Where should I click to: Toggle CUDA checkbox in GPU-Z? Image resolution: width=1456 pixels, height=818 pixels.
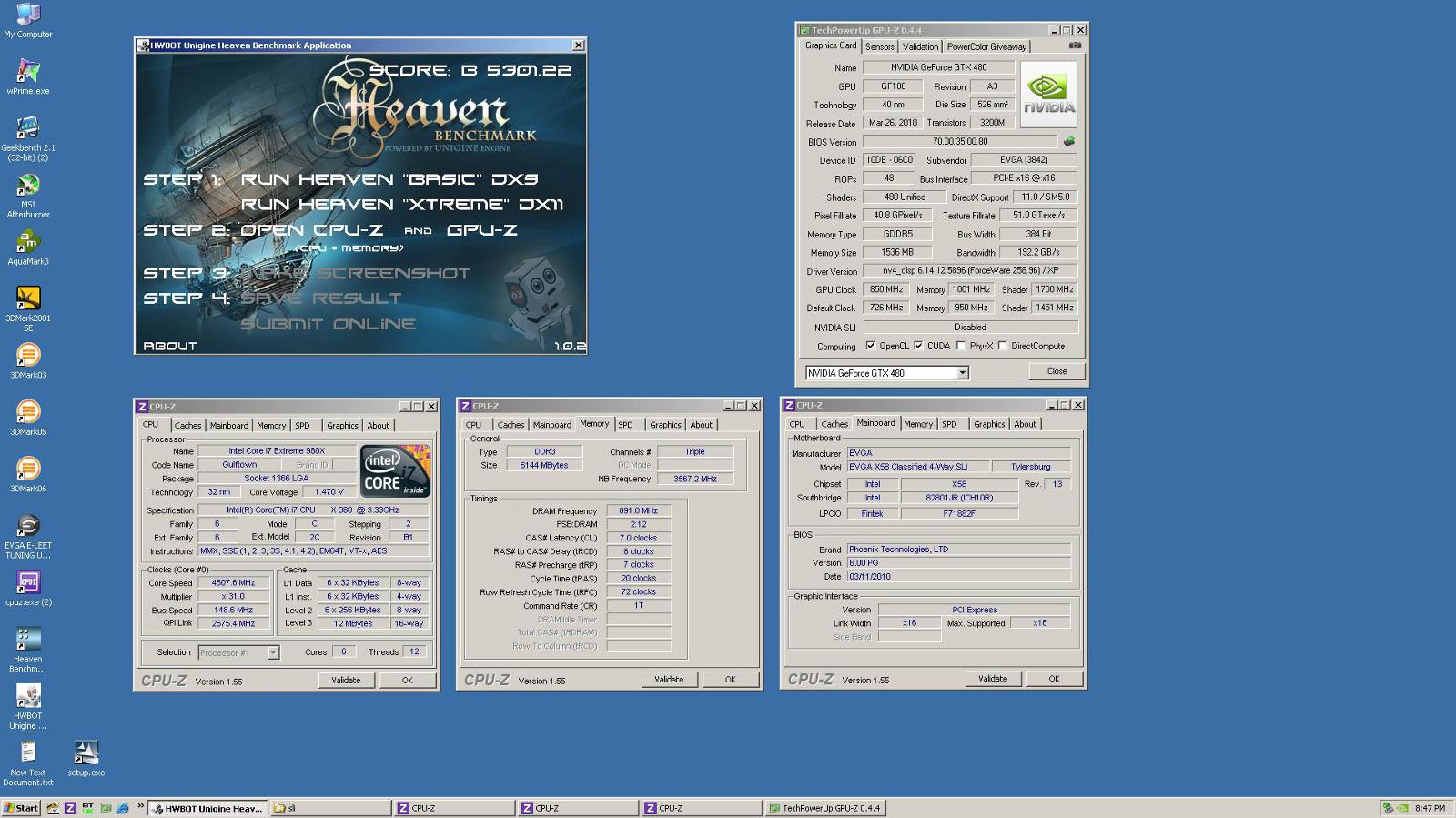point(918,346)
